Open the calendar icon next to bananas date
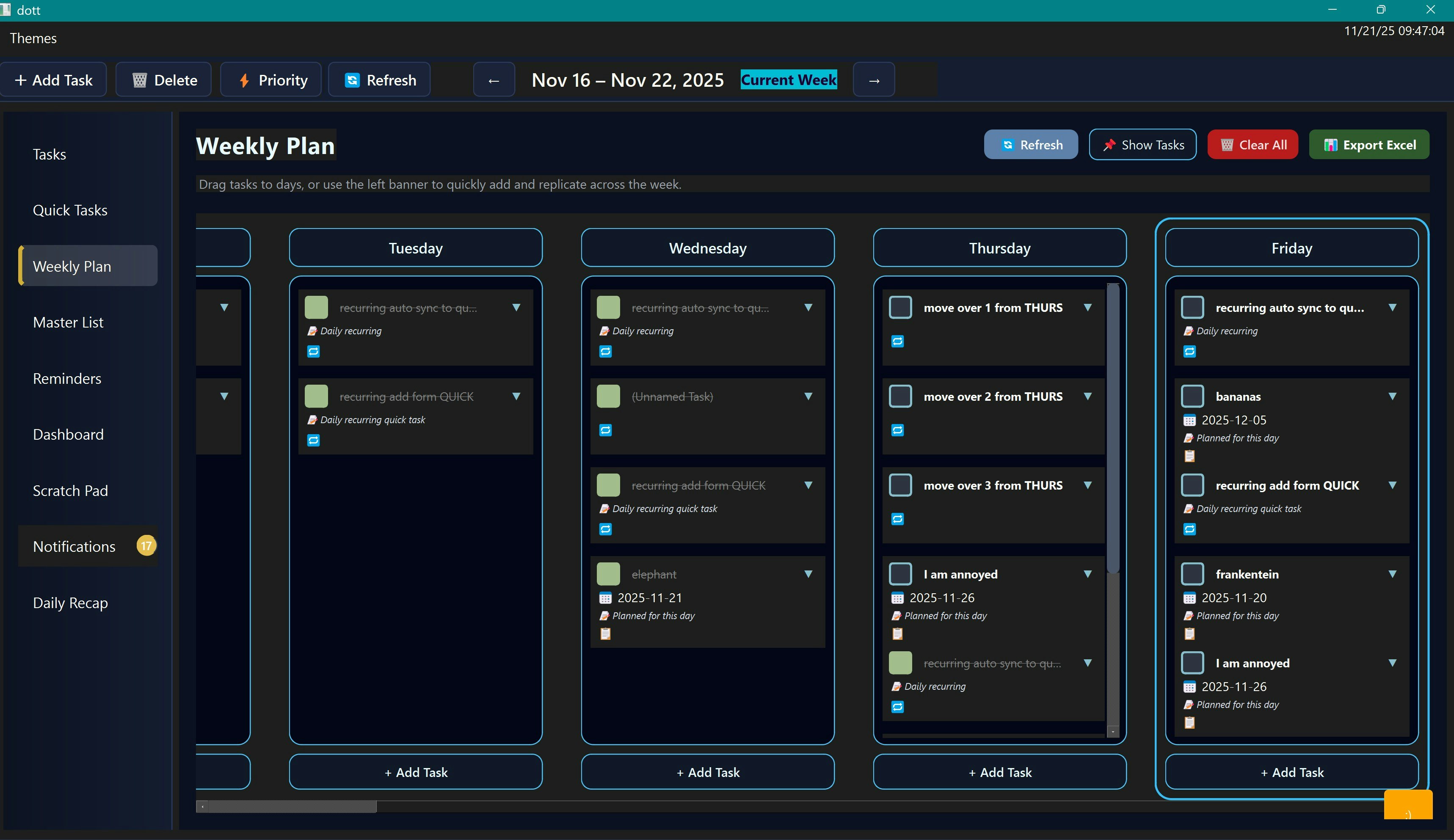Image resolution: width=1454 pixels, height=840 pixels. pos(1190,420)
